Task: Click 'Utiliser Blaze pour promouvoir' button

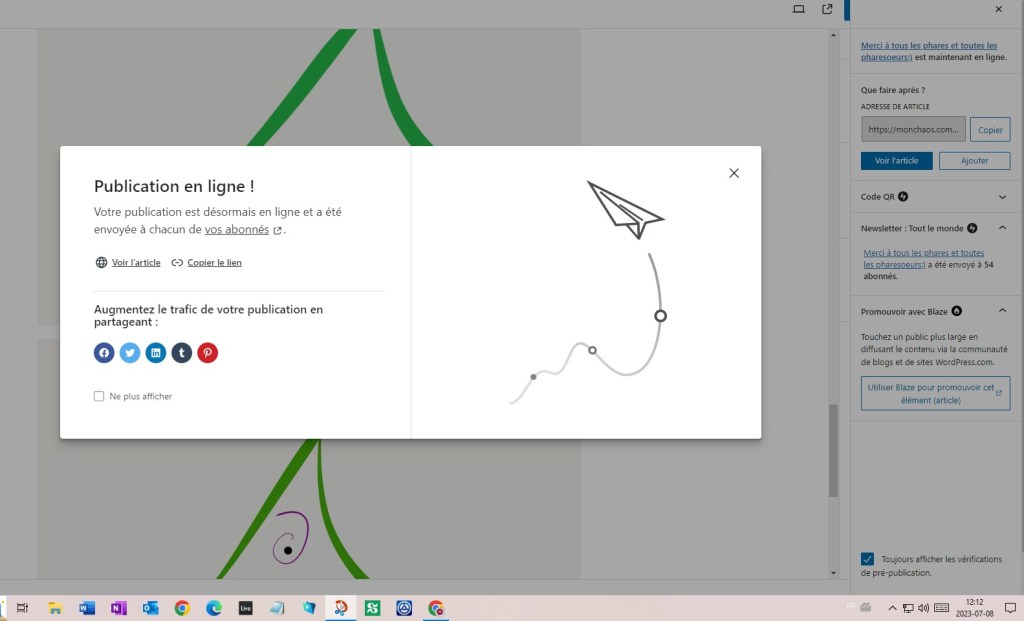Action: (935, 393)
